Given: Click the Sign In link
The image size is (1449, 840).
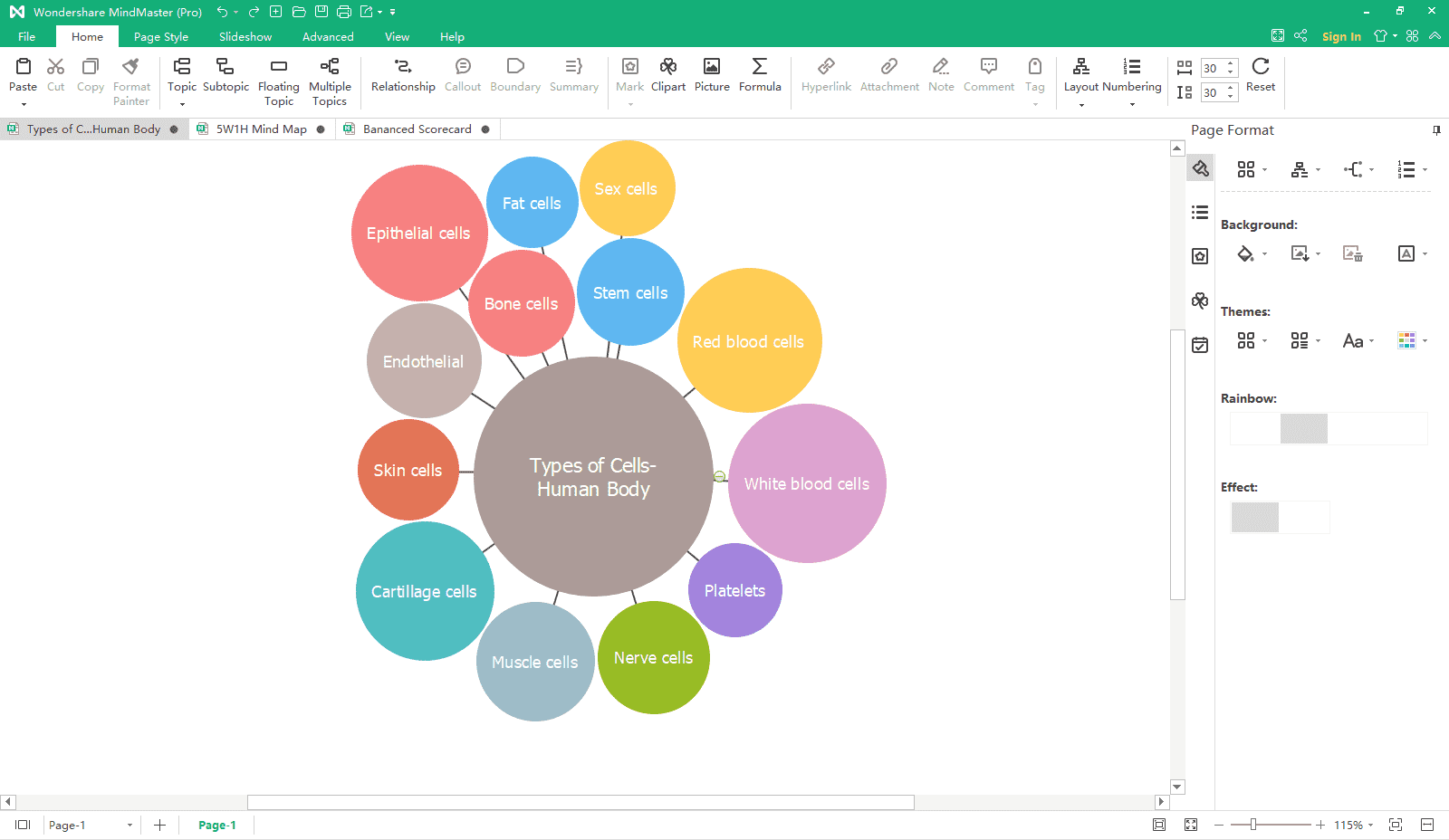Looking at the screenshot, I should (1341, 36).
